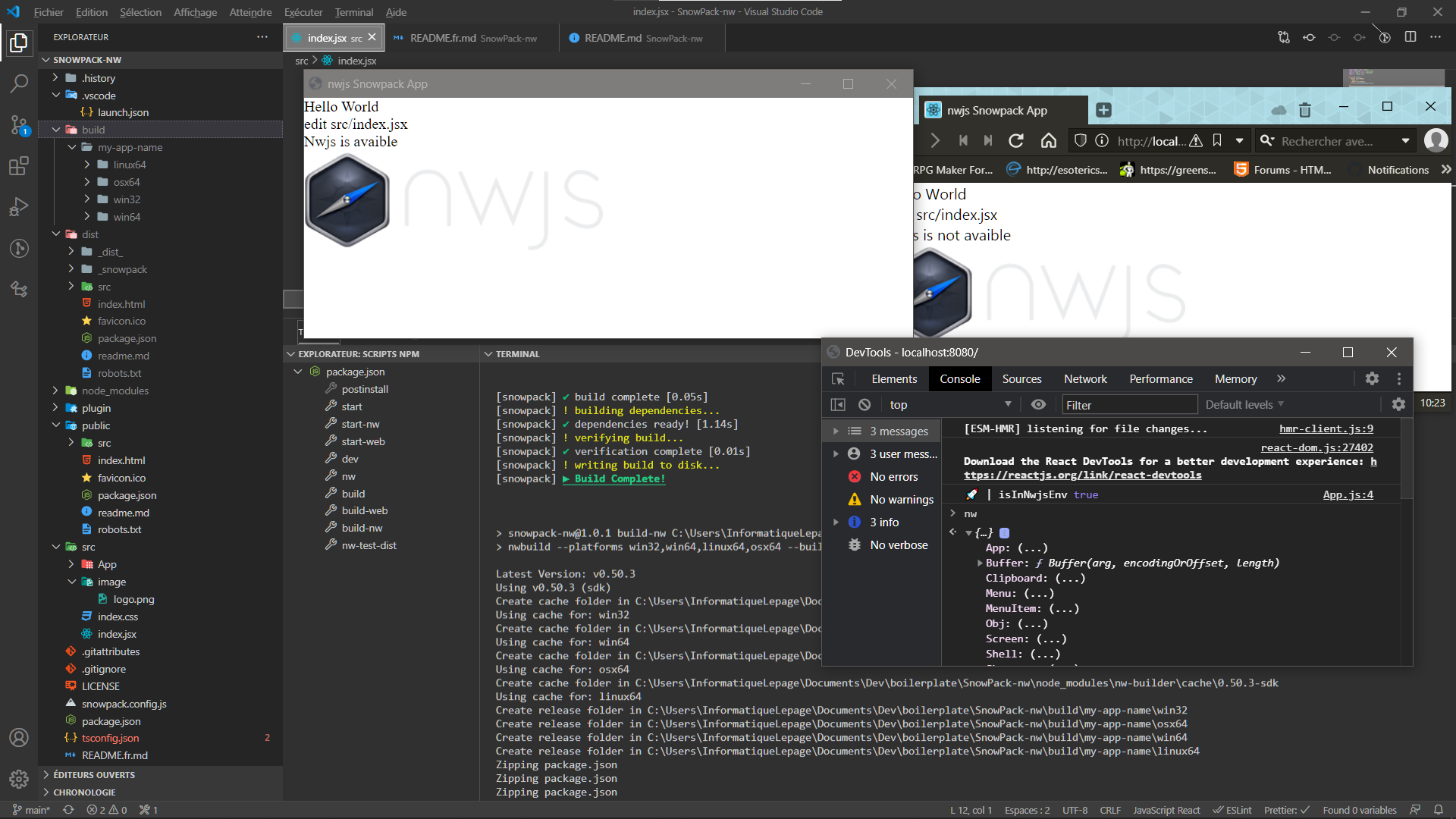The width and height of the screenshot is (1456, 819).
Task: Open editor more actions ellipsis
Action: click(1436, 37)
